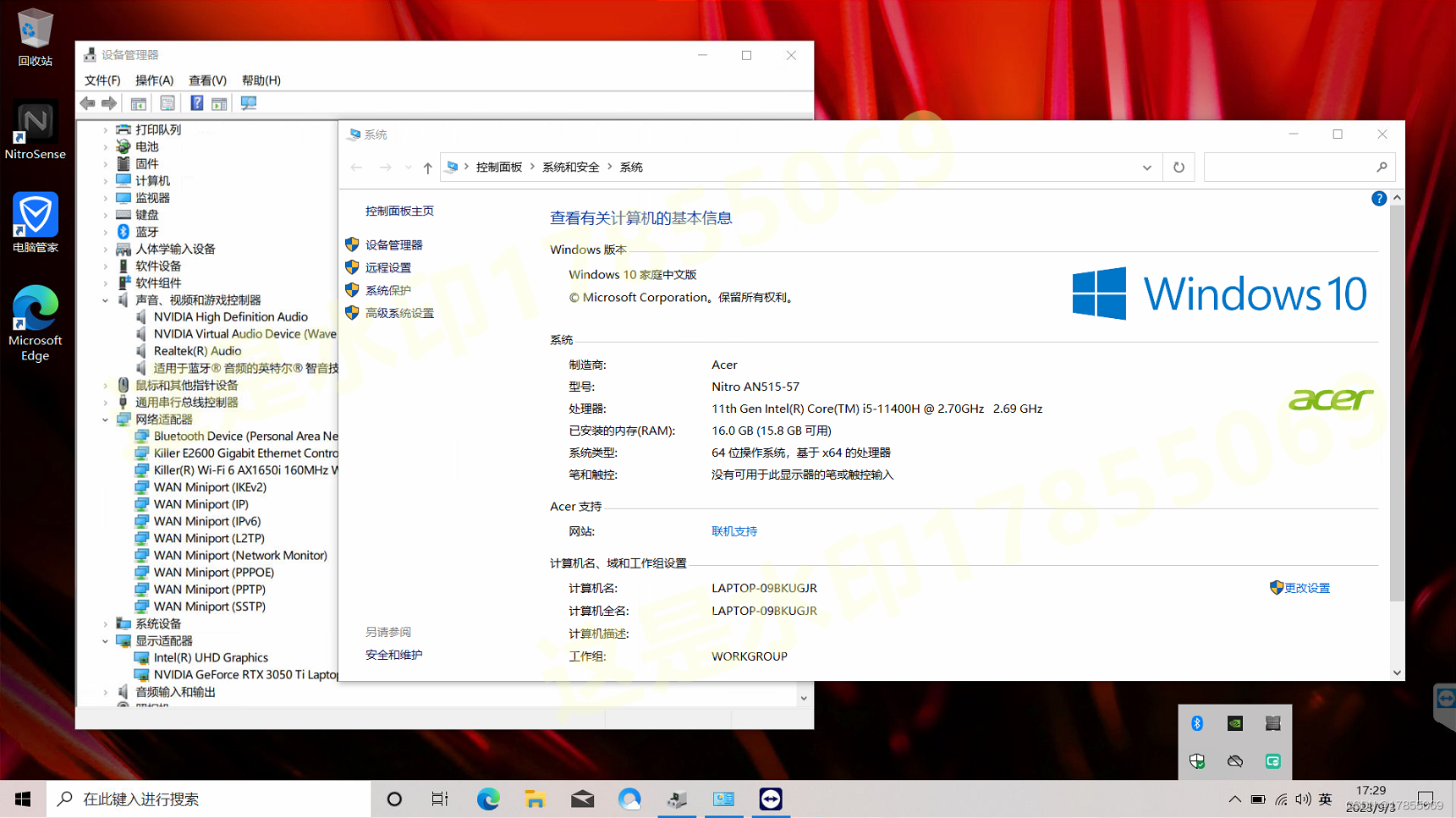This screenshot has height=818, width=1456.
Task: Collapse 声音、视频和游戏控制器 tree node
Action: click(106, 300)
